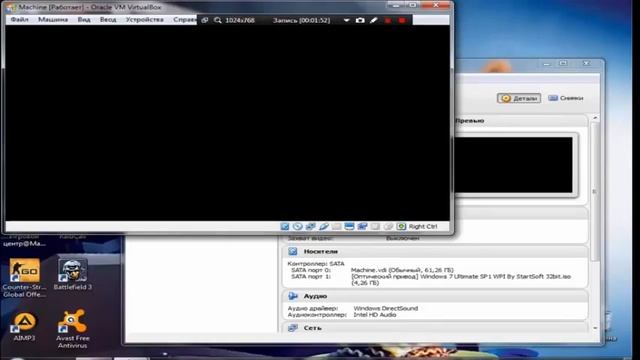
Task: Click the Windows 7 Ultimate iso optical entry
Action: point(461,280)
